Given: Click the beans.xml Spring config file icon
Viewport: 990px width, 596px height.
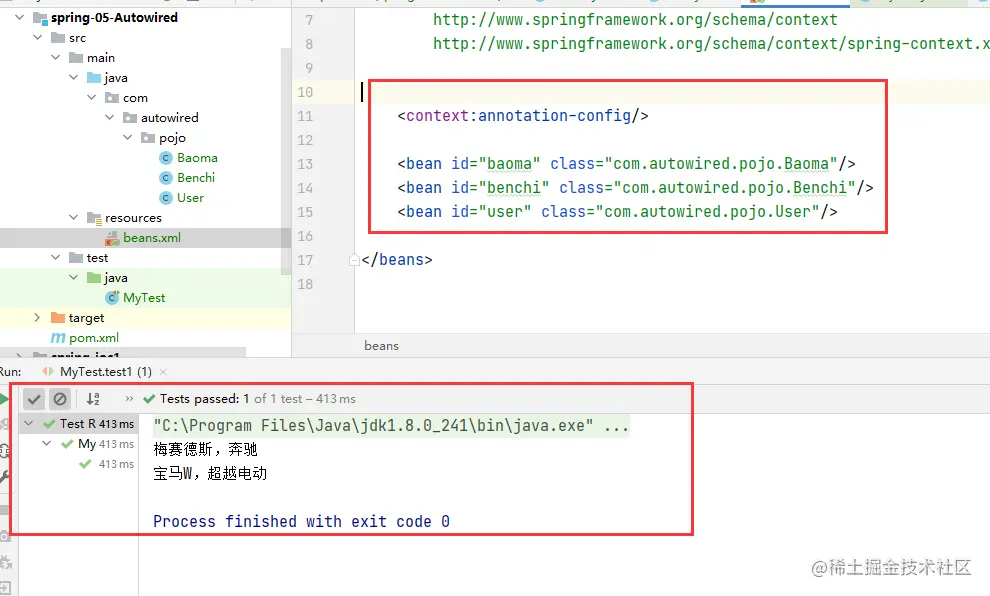Looking at the screenshot, I should tap(112, 238).
